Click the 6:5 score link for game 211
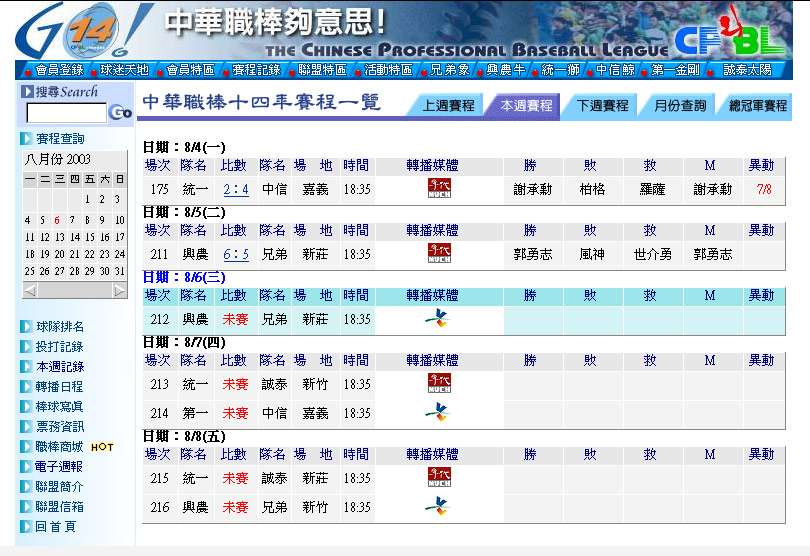The width and height of the screenshot is (810, 556). point(236,255)
